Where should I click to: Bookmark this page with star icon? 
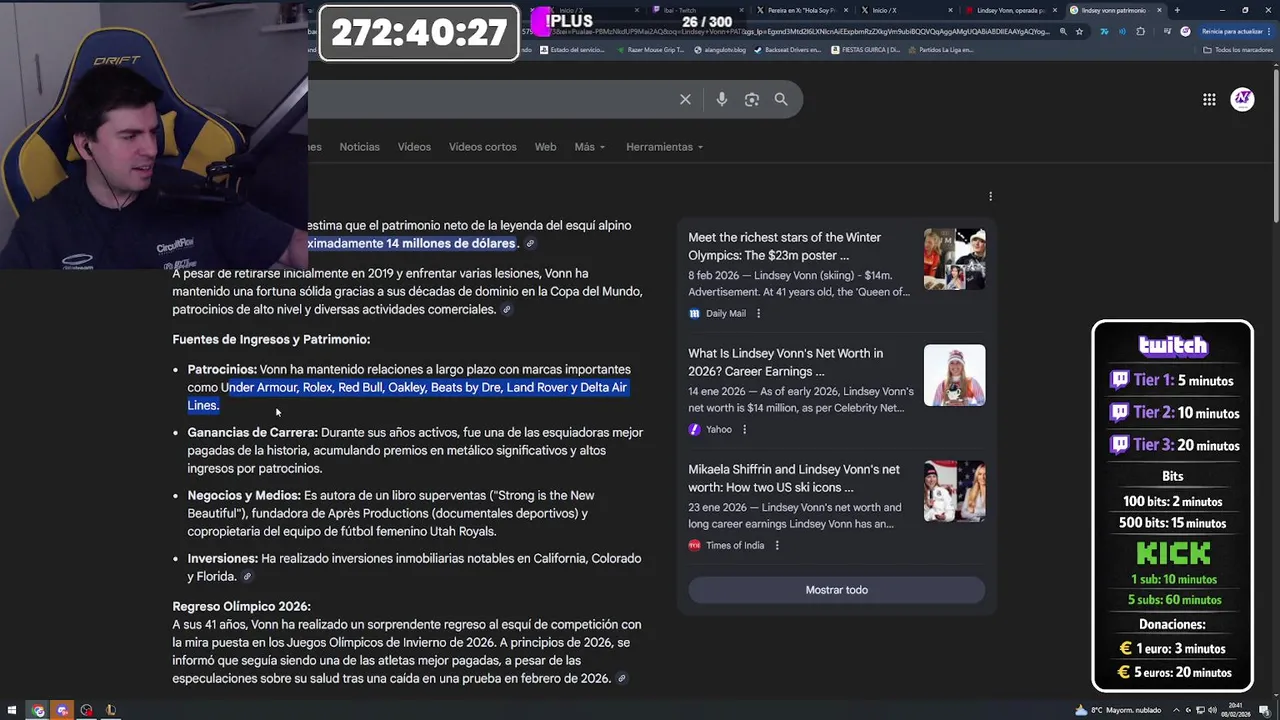(x=1079, y=31)
